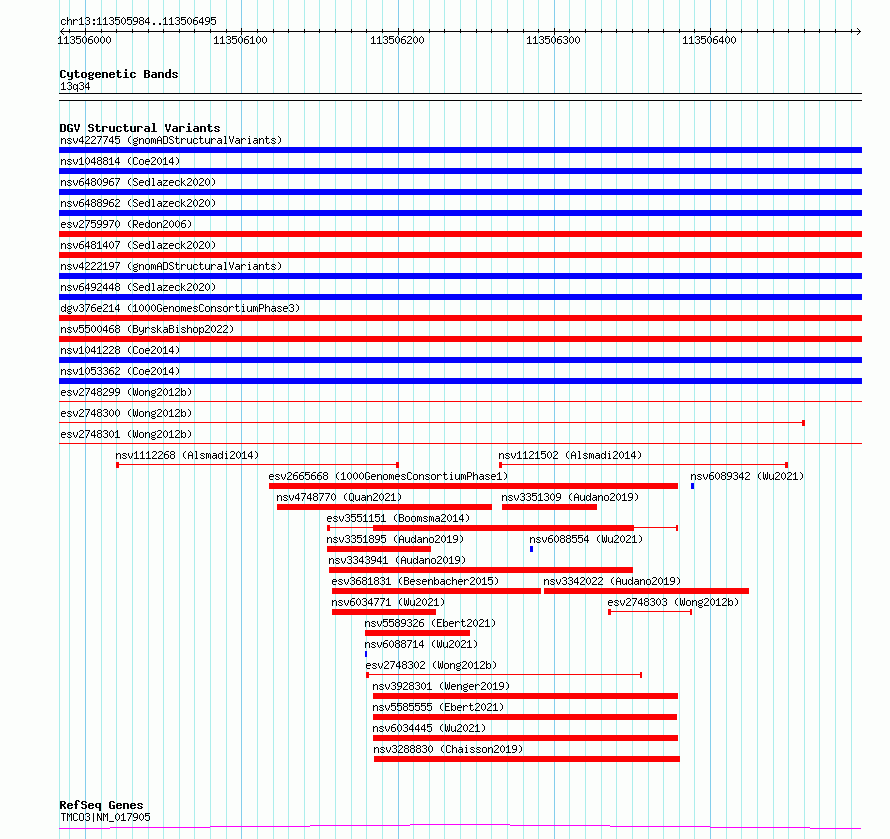
Task: Click the RefSeq Genes track title
Action: pos(101,805)
